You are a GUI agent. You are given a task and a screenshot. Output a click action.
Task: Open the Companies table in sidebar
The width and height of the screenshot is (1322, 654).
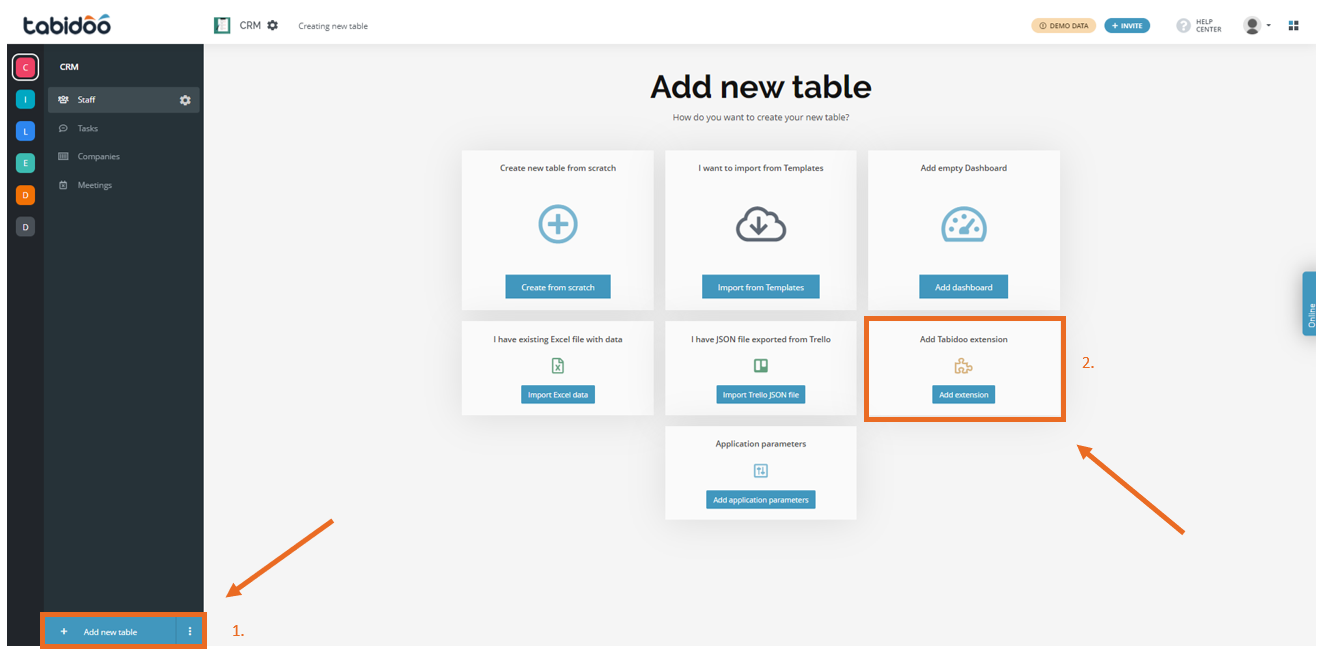(x=124, y=157)
